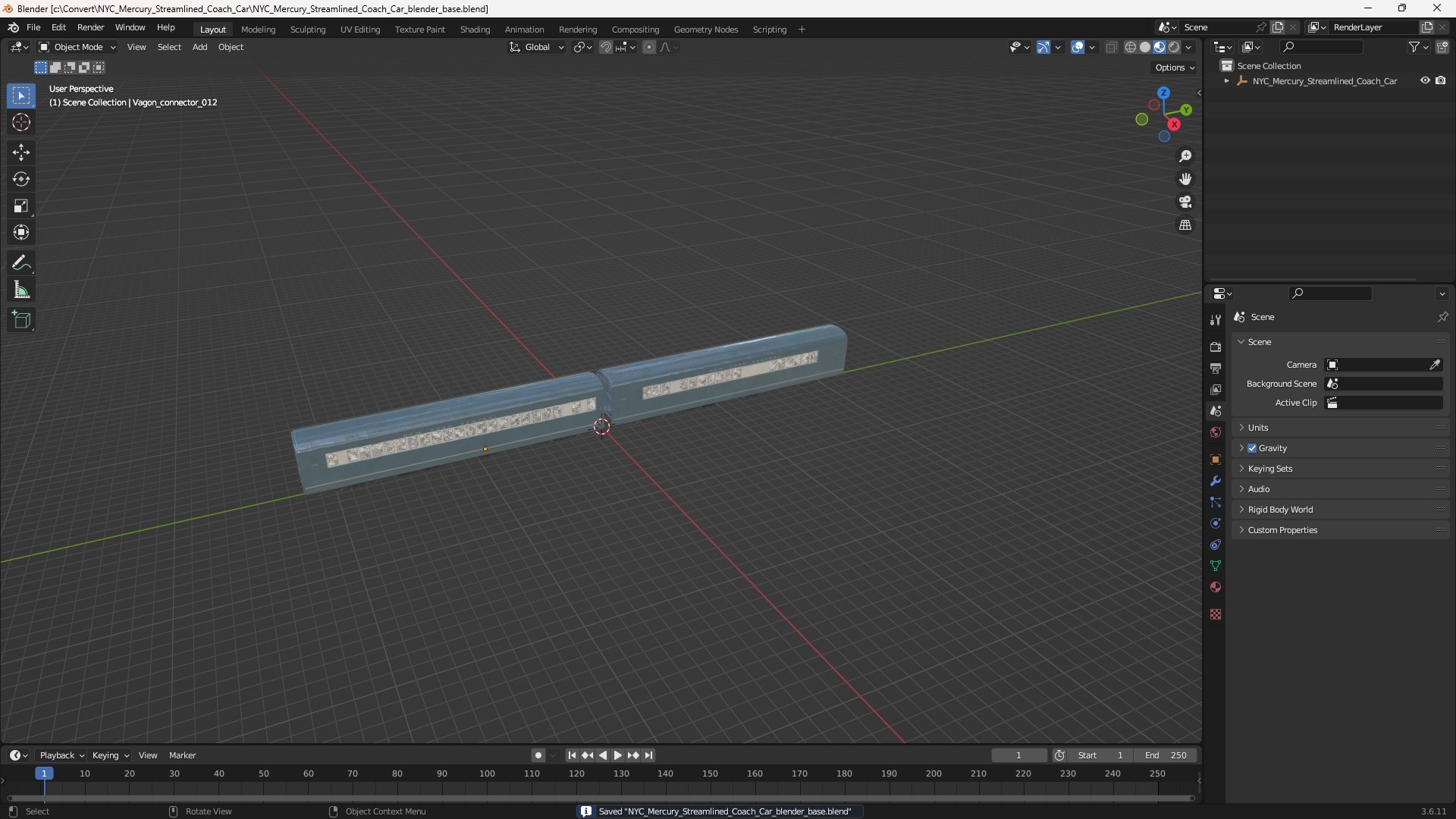Image resolution: width=1456 pixels, height=819 pixels.
Task: Open Global transform orientation dropdown
Action: coord(537,47)
